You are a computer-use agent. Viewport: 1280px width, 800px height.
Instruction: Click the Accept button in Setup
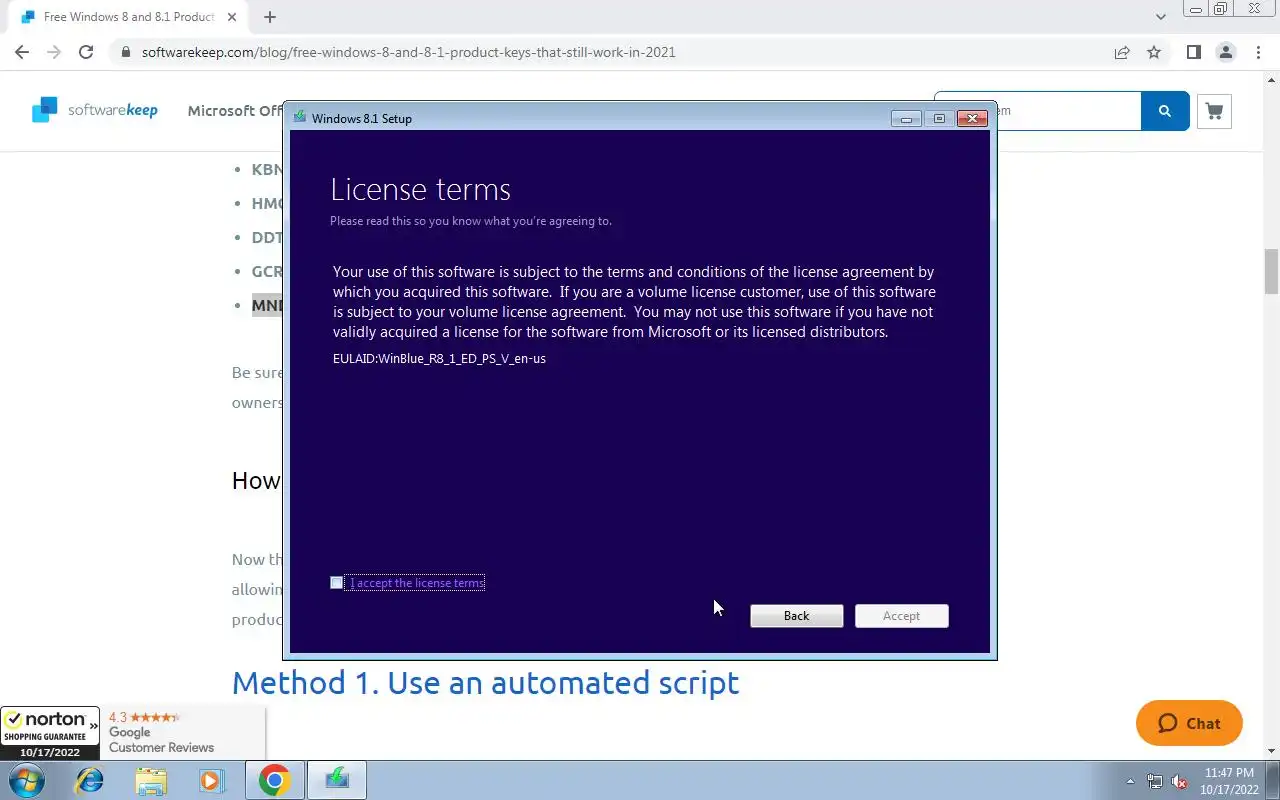click(x=901, y=616)
